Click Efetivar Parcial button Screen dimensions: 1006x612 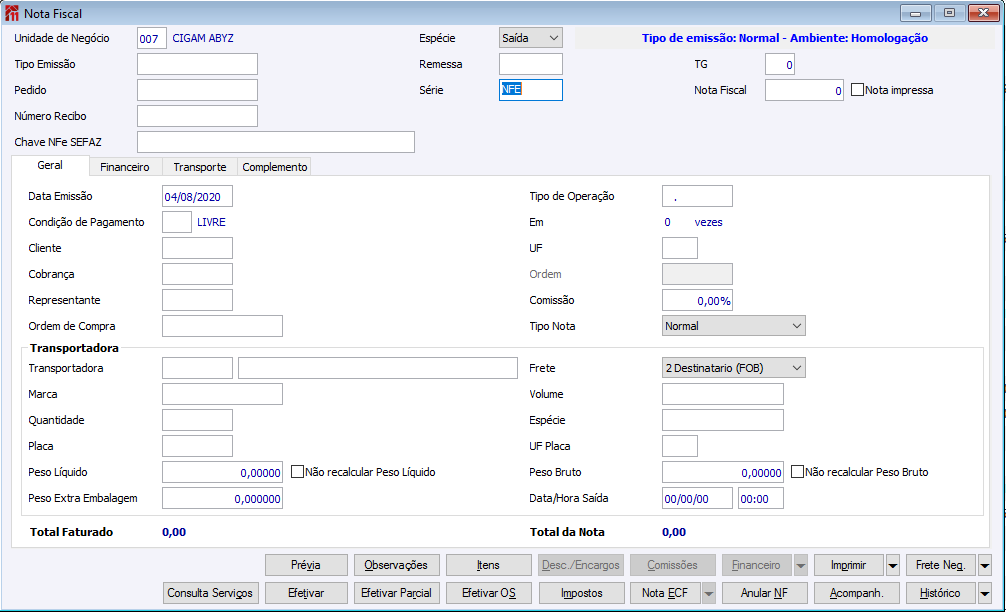396,593
